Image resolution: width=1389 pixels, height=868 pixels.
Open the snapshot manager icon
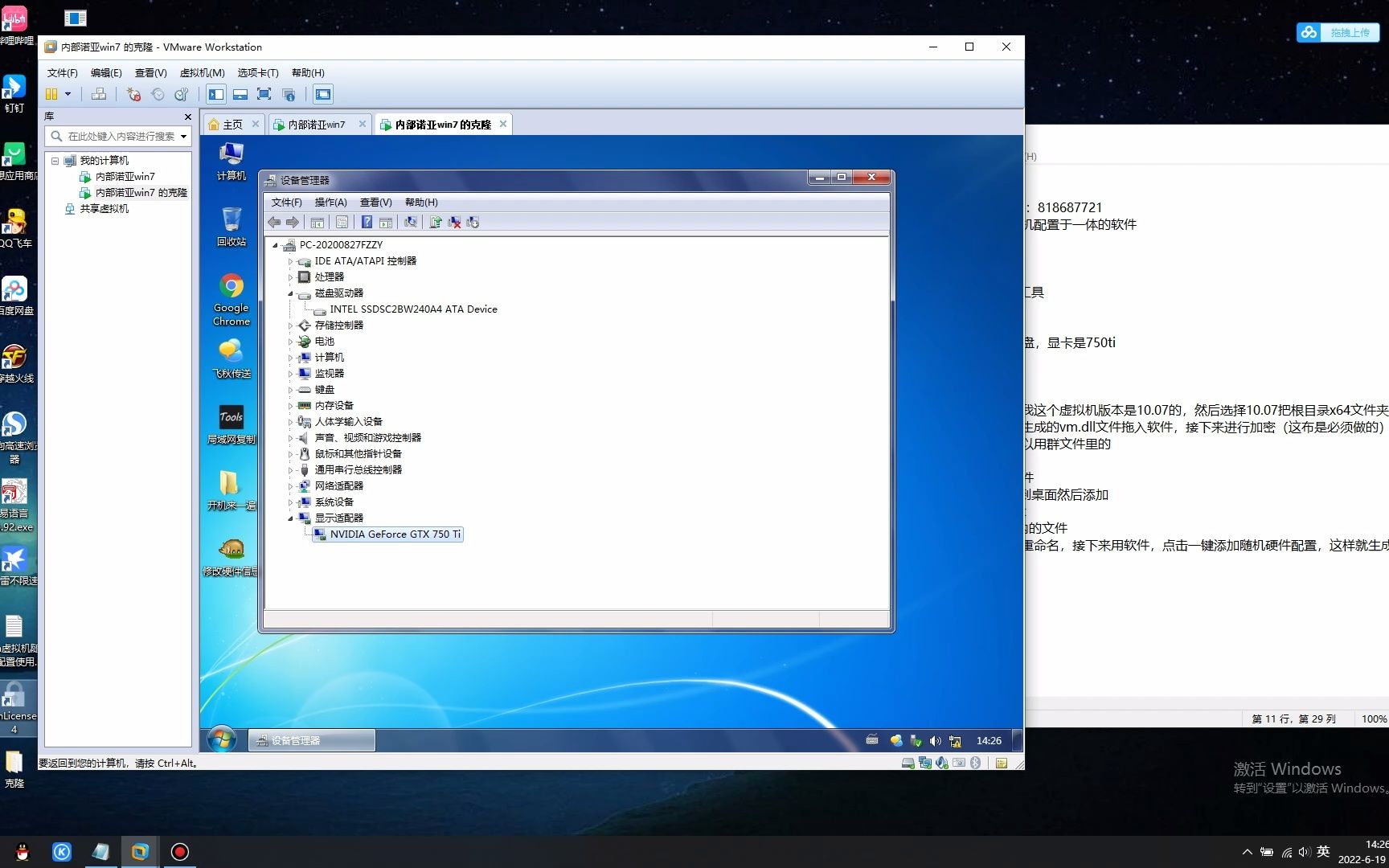coord(182,94)
